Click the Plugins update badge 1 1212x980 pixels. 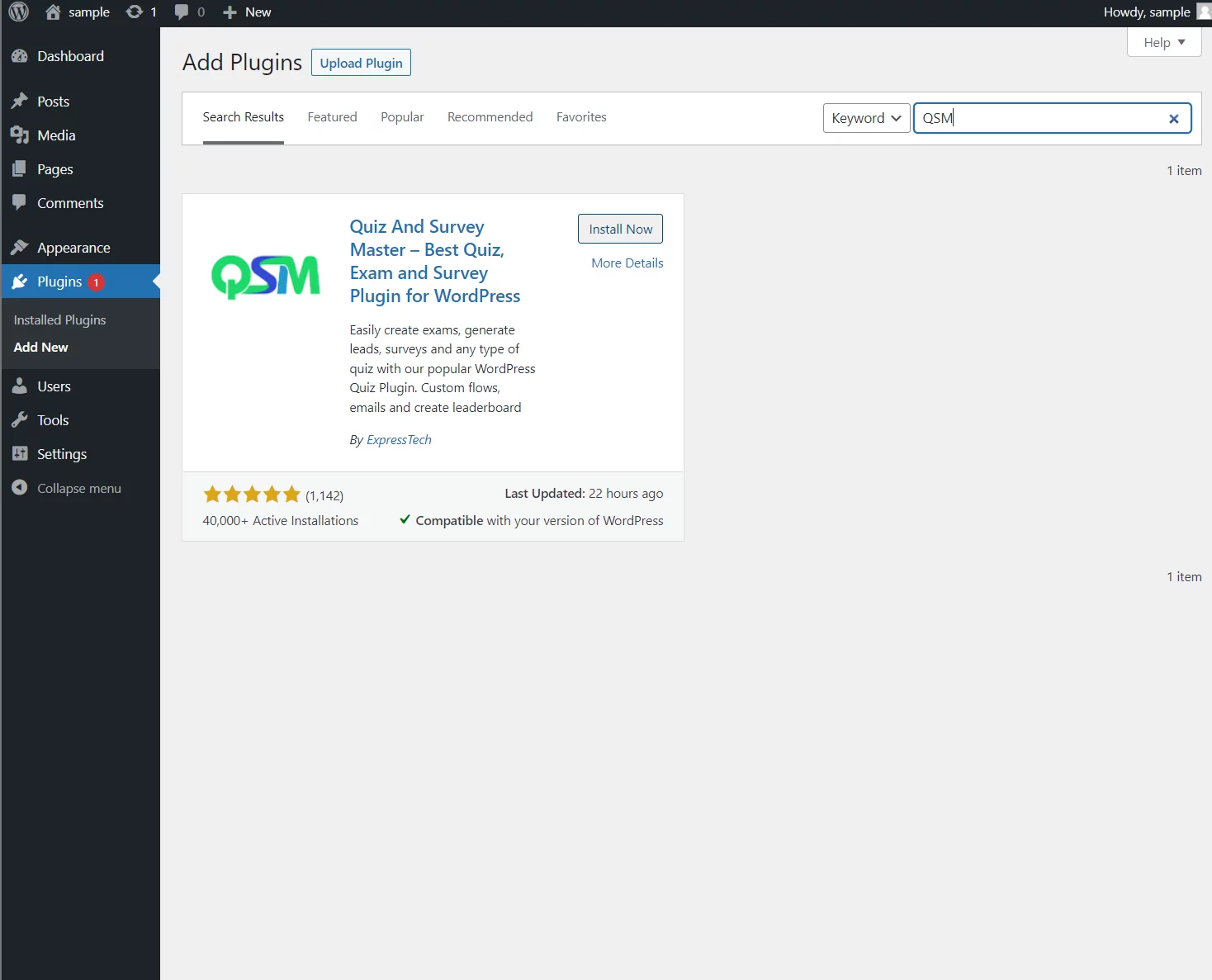pyautogui.click(x=96, y=282)
